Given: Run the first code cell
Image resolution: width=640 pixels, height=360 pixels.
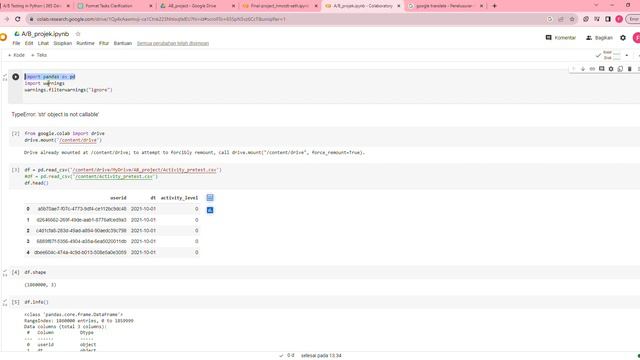Looking at the screenshot, I should 16,77.
